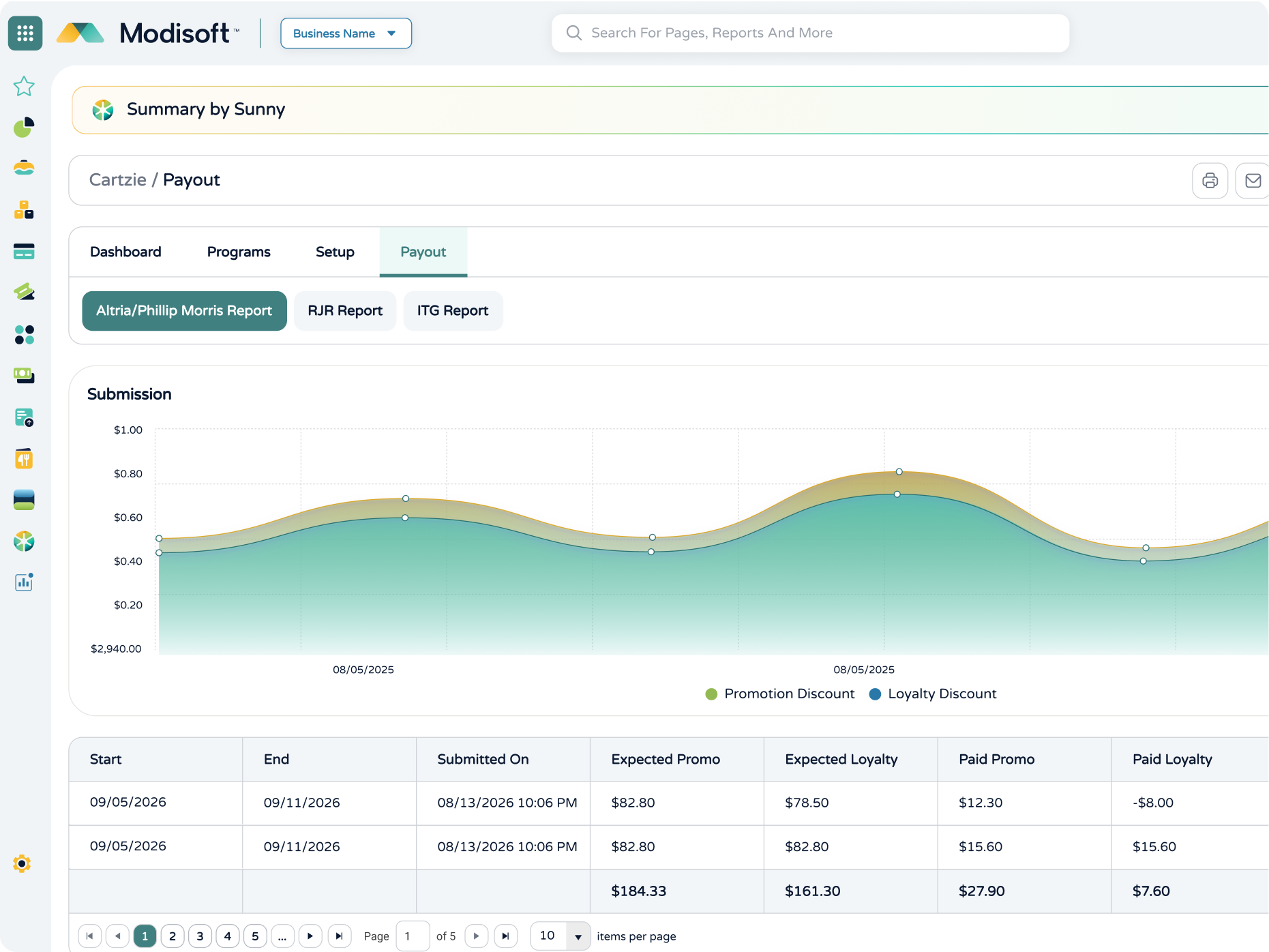Click the Page number input field
This screenshot has width=1269, height=952.
click(413, 936)
